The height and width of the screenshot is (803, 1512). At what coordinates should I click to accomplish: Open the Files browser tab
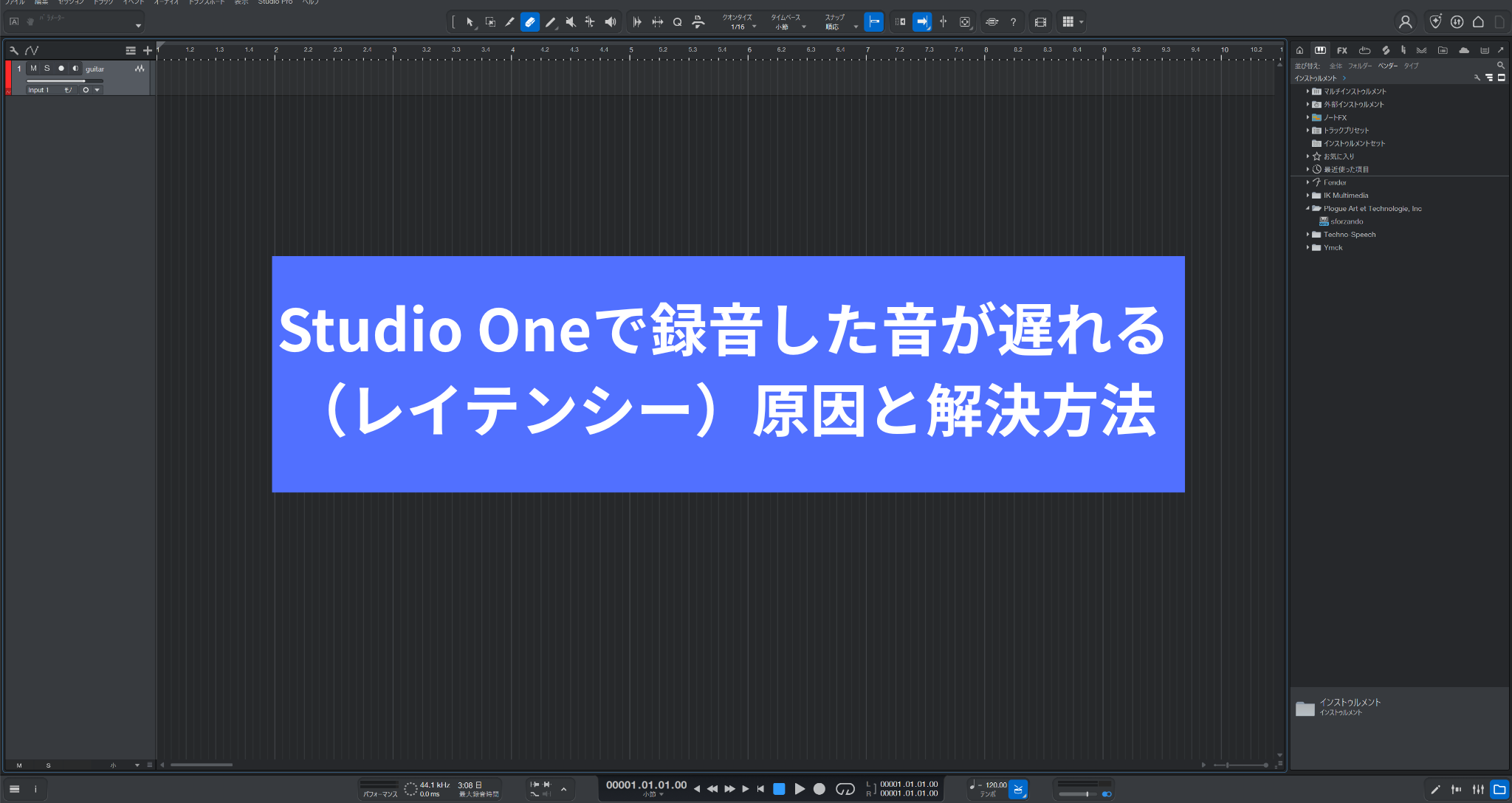(x=1443, y=50)
